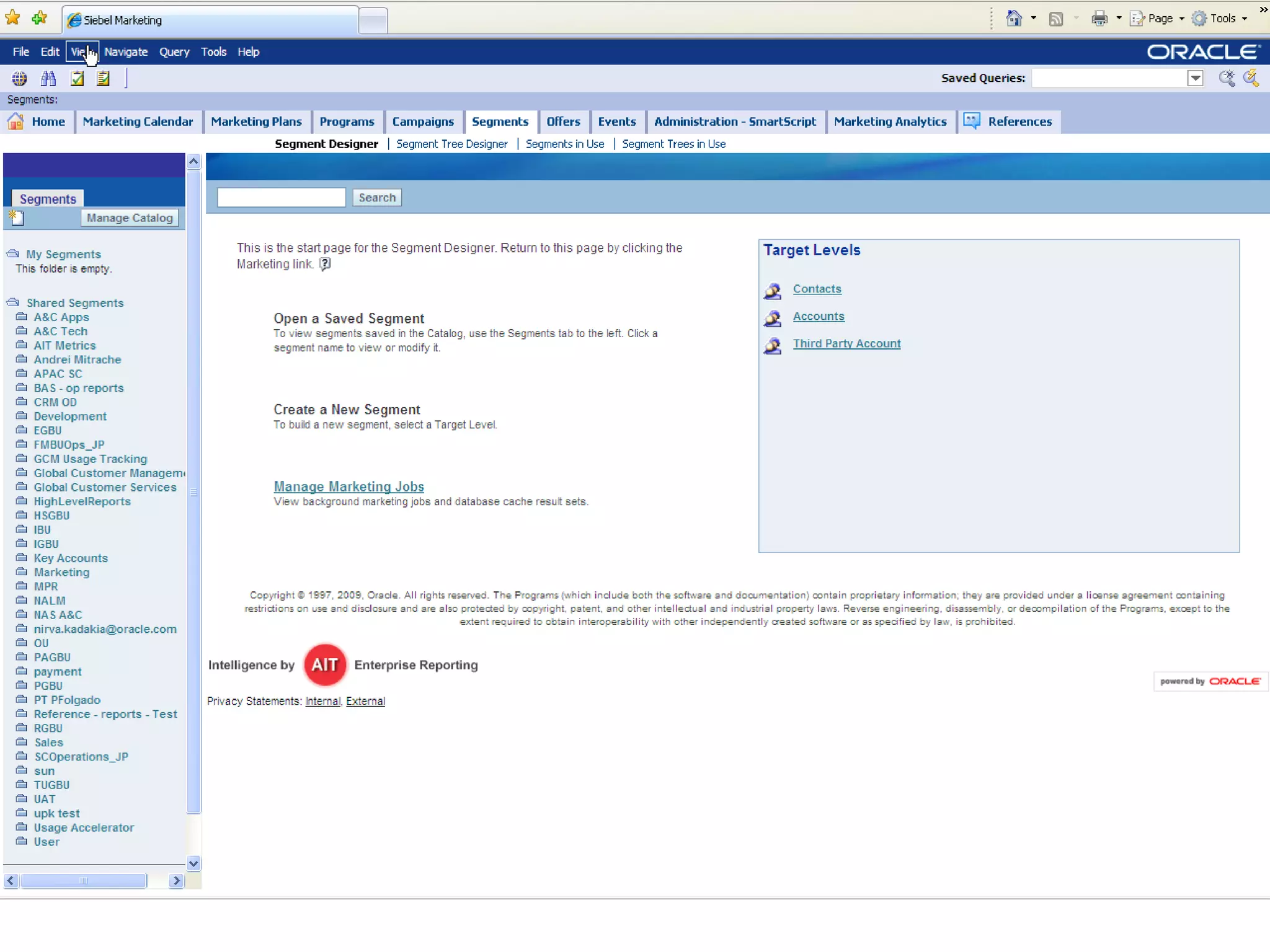Image resolution: width=1270 pixels, height=952 pixels.
Task: Click the browser Print icon
Action: [x=1099, y=19]
